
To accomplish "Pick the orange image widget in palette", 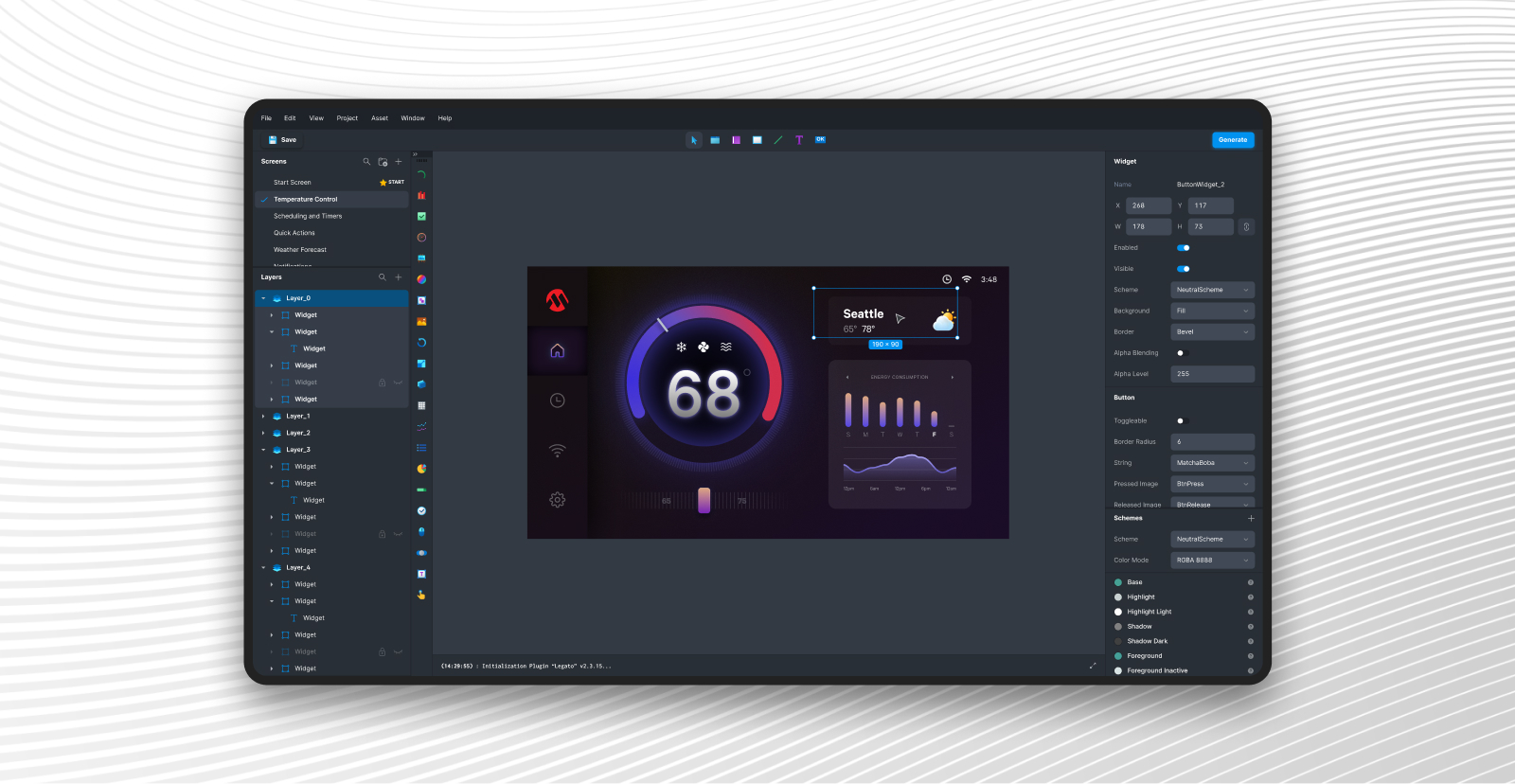I will (x=421, y=322).
